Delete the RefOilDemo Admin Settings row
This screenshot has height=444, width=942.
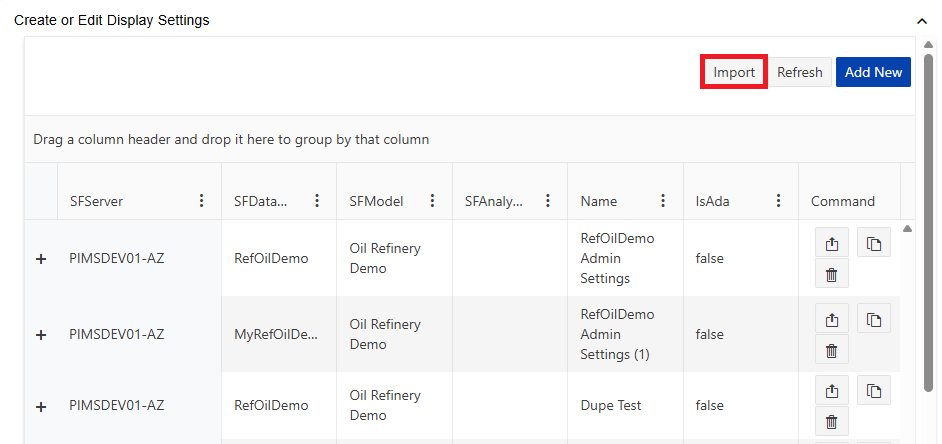[831, 275]
